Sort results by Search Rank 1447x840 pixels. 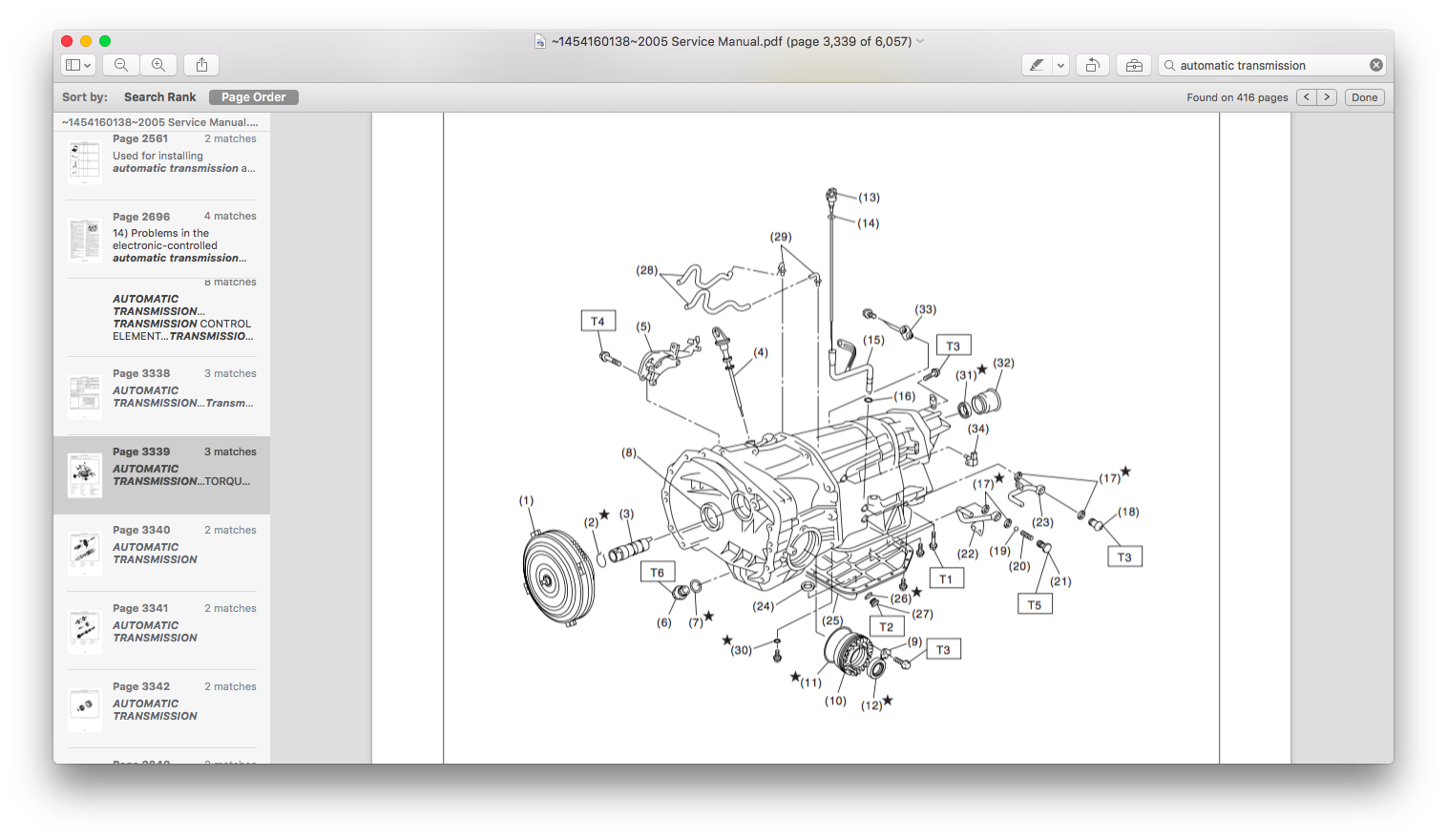click(x=159, y=97)
